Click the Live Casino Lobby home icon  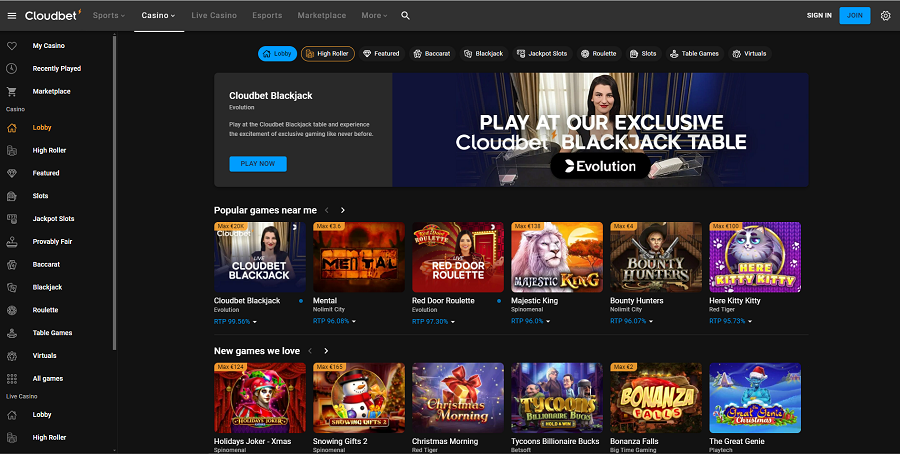pyautogui.click(x=11, y=414)
